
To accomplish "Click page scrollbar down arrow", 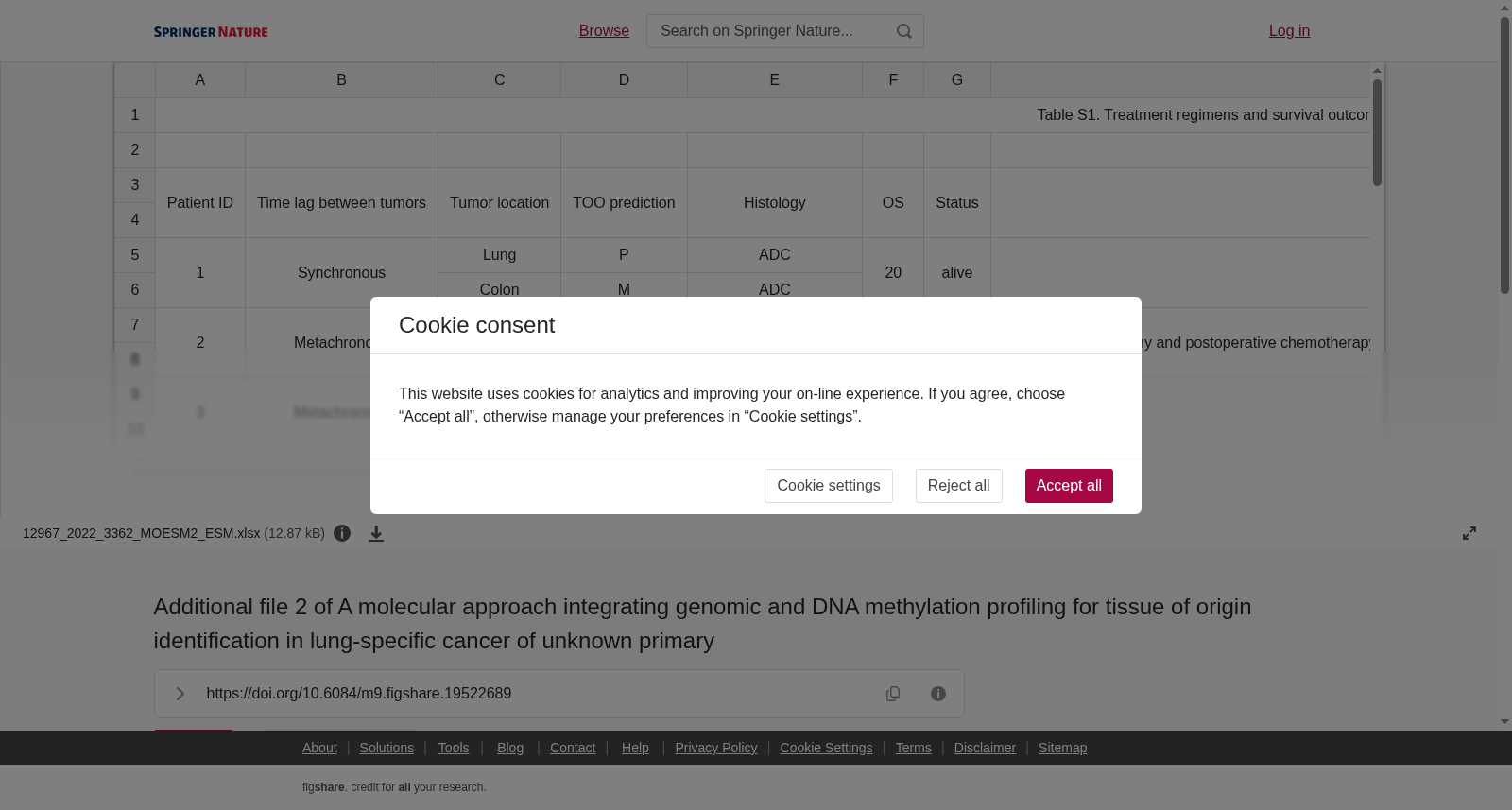I will point(1504,722).
